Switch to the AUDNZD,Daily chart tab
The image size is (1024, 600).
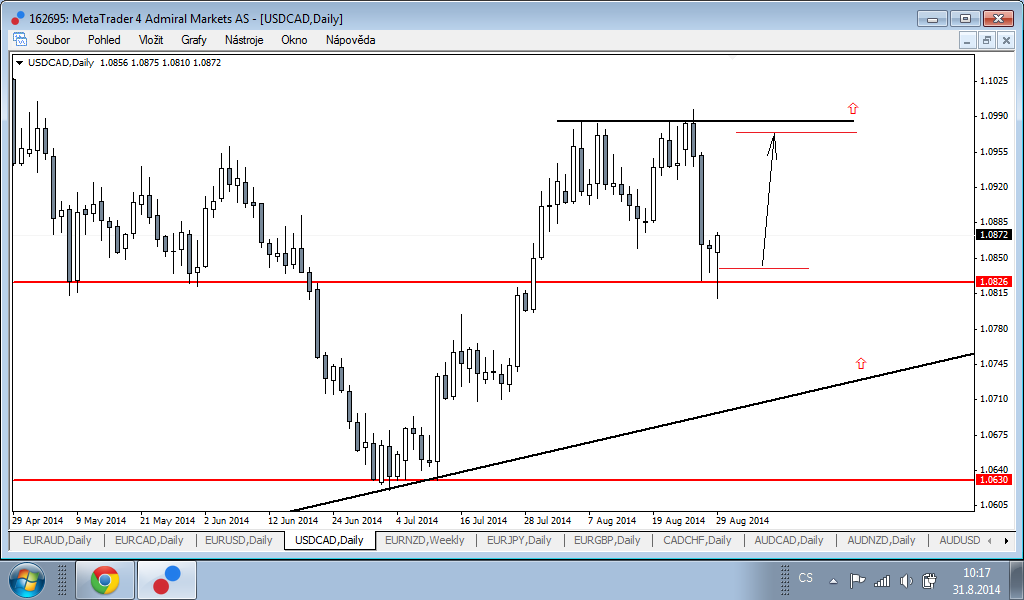tap(881, 540)
